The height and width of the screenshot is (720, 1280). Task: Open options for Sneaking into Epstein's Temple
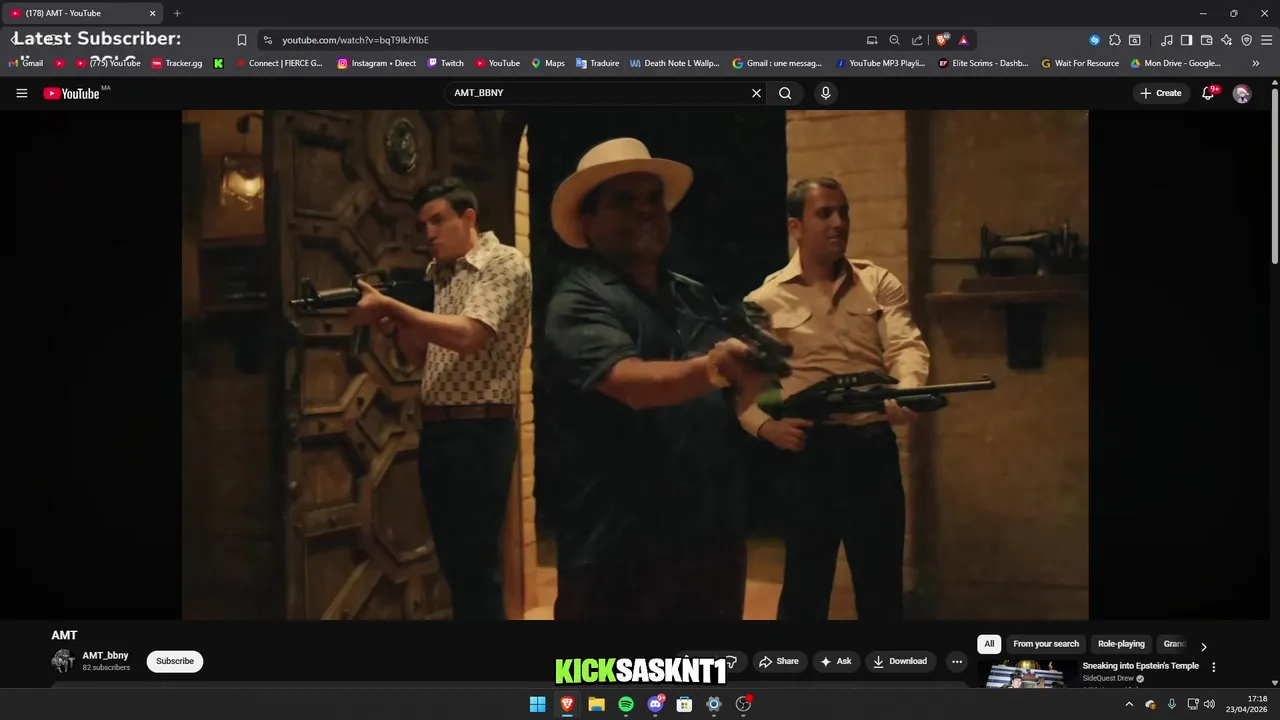pos(1214,667)
